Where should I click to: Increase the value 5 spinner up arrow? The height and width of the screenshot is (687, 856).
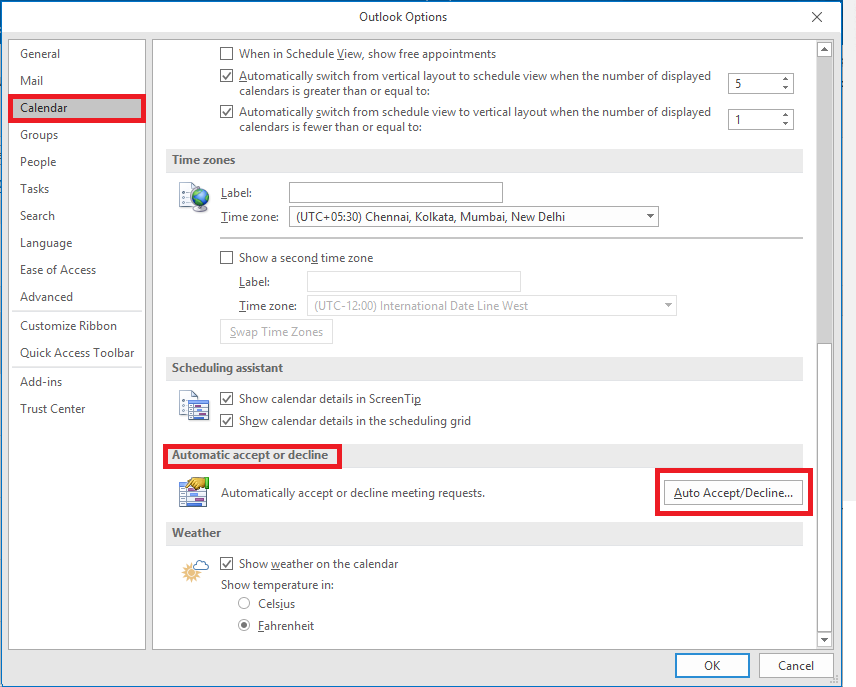(x=785, y=78)
